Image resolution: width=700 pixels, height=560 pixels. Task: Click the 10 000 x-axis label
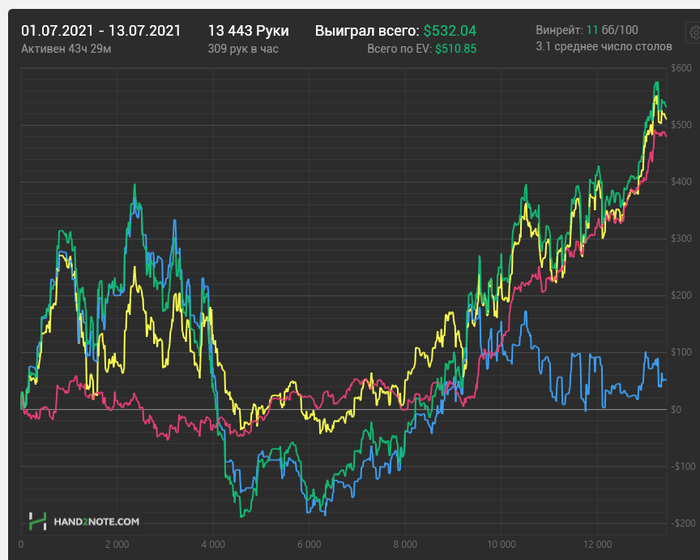pyautogui.click(x=501, y=544)
